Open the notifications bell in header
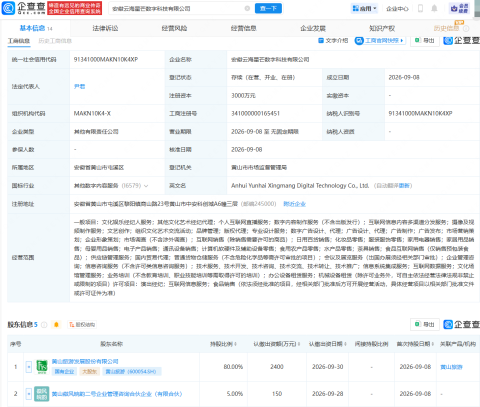This screenshot has width=480, height=407. pos(434,8)
